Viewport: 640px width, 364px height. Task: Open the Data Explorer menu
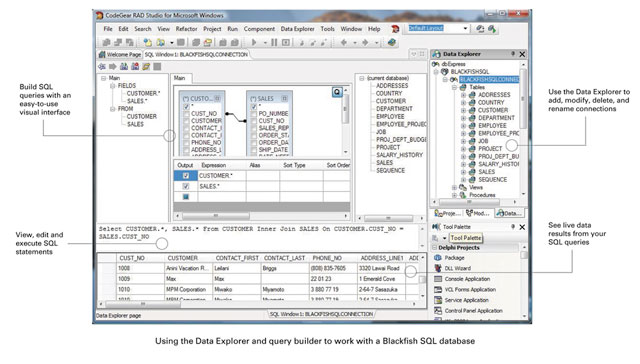[x=298, y=29]
